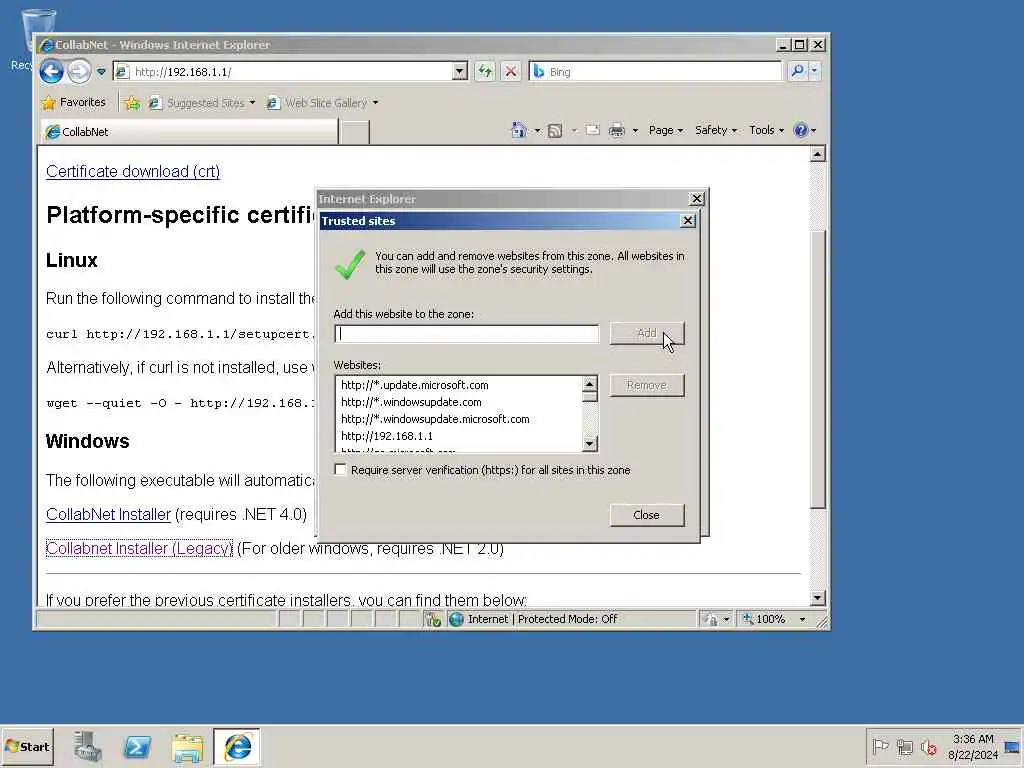
Task: Click the network tray icon
Action: 904,746
